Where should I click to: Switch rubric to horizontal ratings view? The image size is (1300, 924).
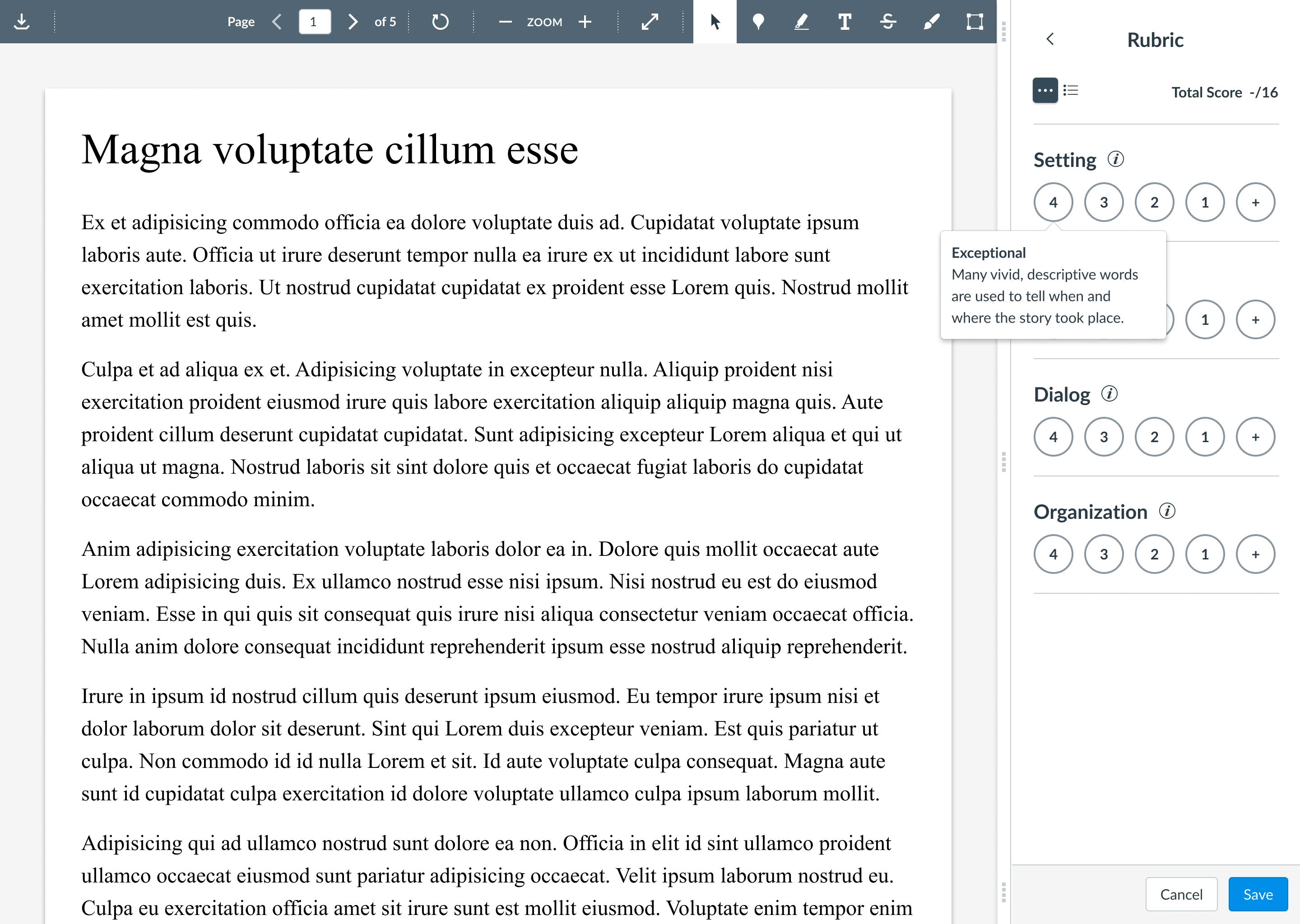tap(1045, 91)
